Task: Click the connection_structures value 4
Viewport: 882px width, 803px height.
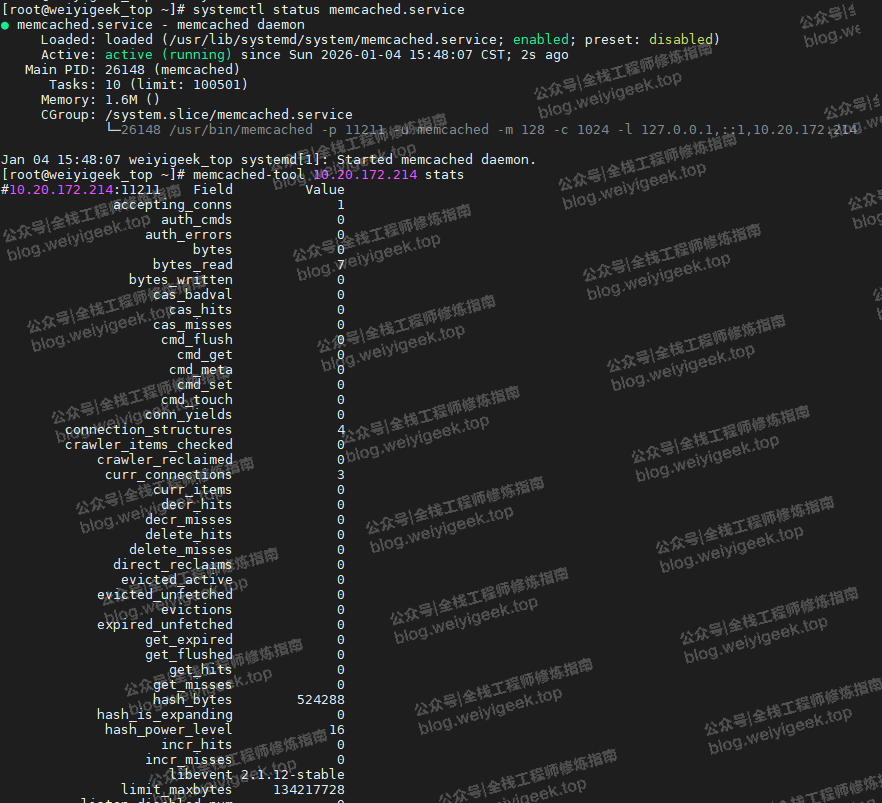Action: tap(341, 430)
